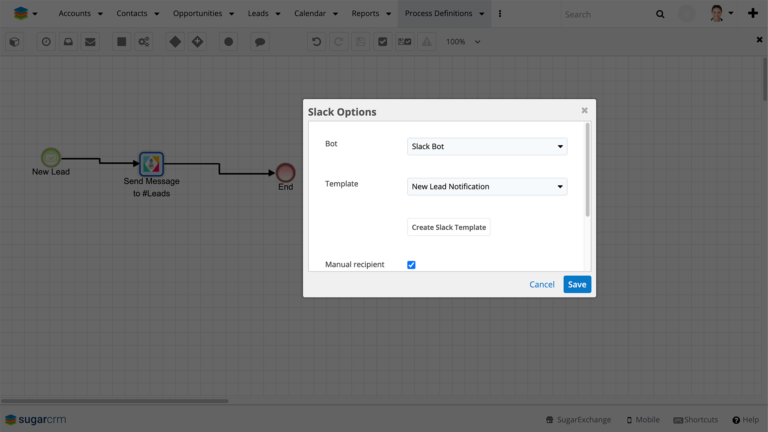768x432 pixels.
Task: Click the Send Message to #Leads node
Action: [x=151, y=164]
